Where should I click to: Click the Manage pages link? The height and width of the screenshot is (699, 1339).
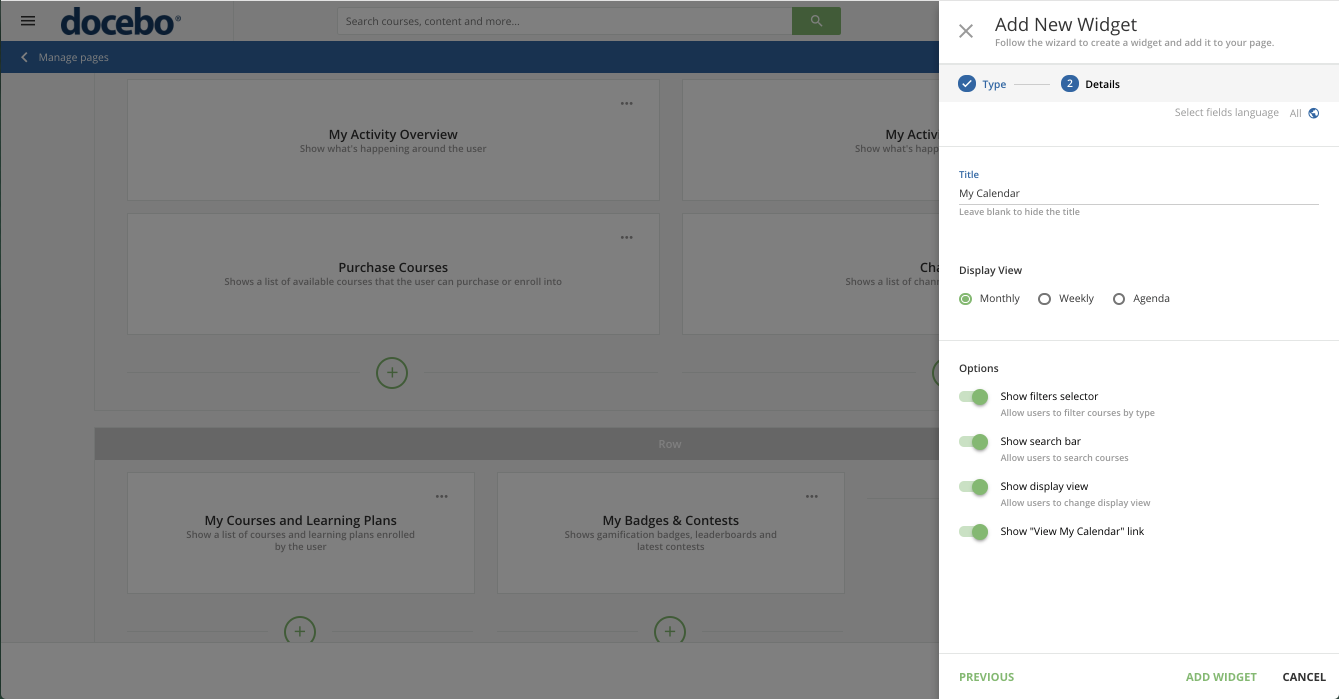point(74,58)
